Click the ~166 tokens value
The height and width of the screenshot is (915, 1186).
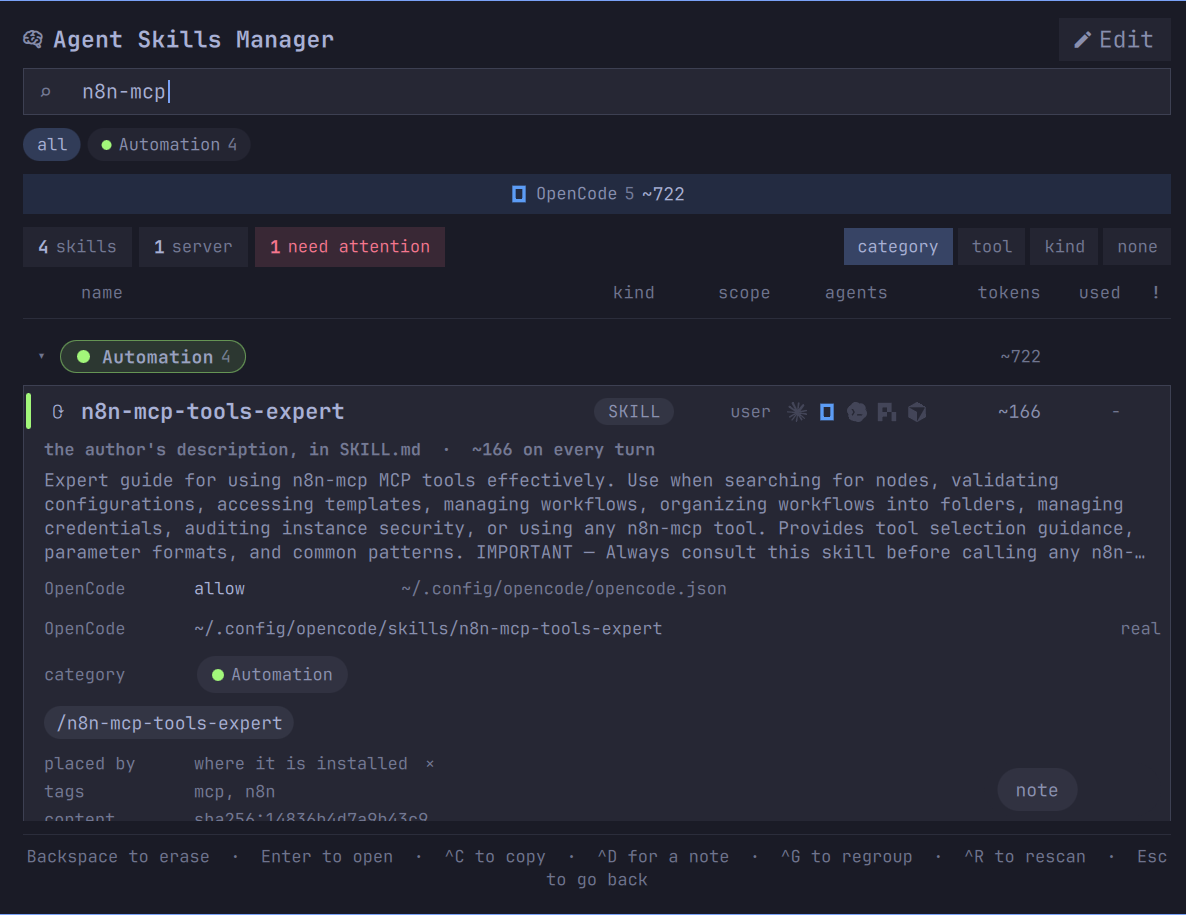tap(1019, 412)
